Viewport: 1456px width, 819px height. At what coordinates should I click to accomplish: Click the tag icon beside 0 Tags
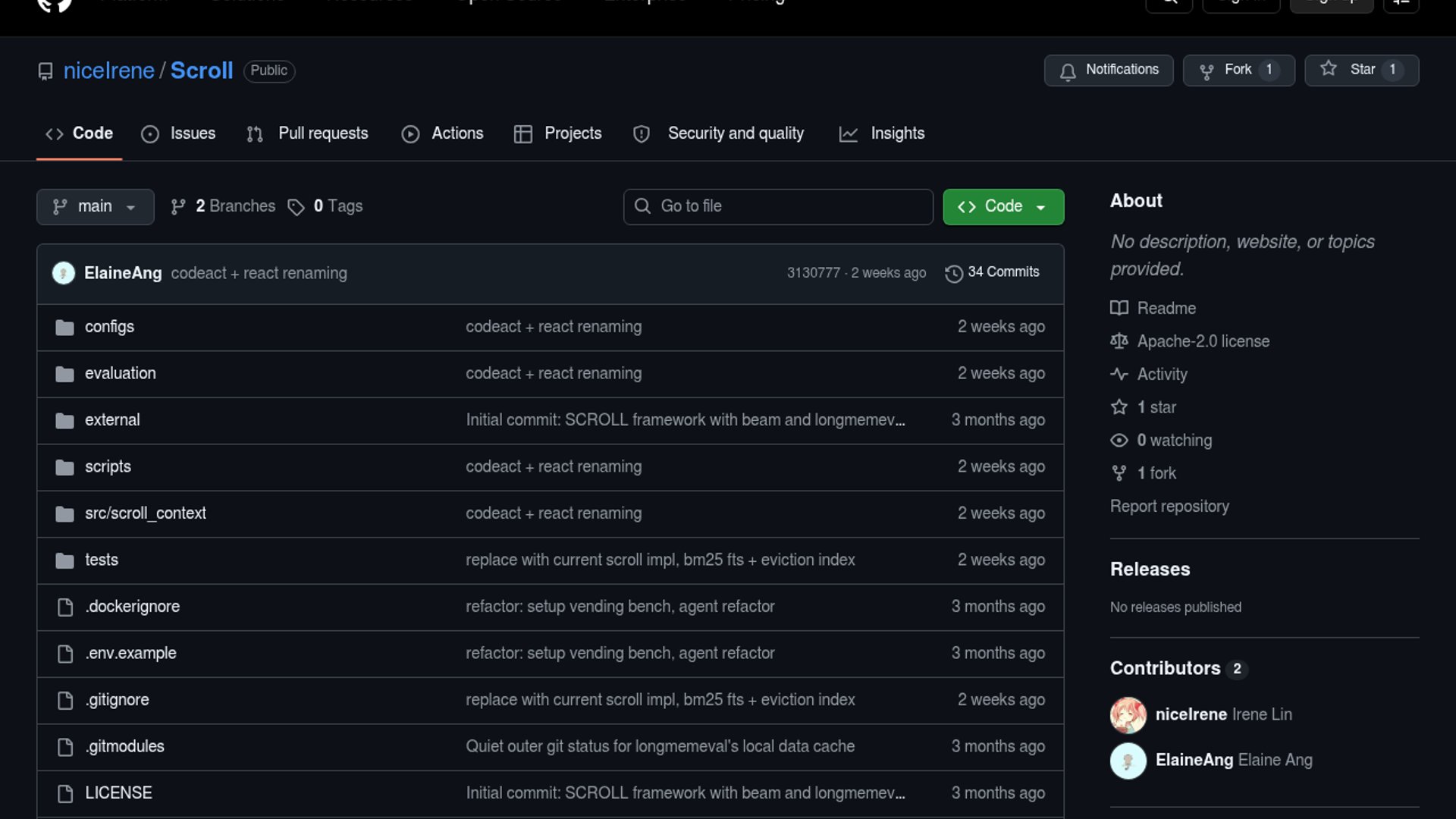coord(296,207)
